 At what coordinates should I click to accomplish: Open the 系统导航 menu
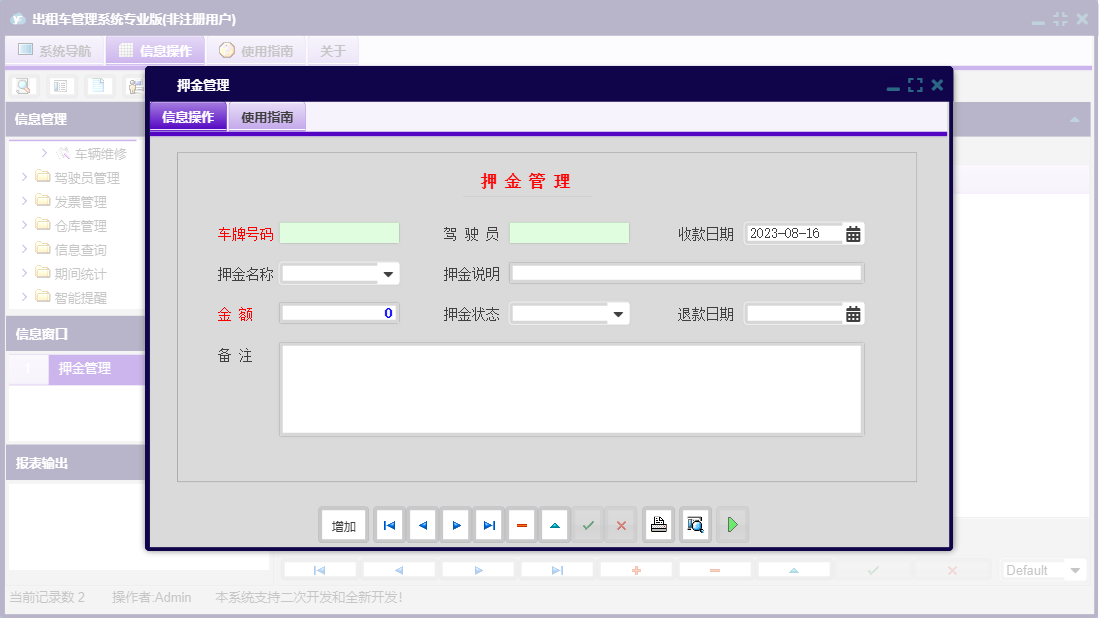point(55,50)
